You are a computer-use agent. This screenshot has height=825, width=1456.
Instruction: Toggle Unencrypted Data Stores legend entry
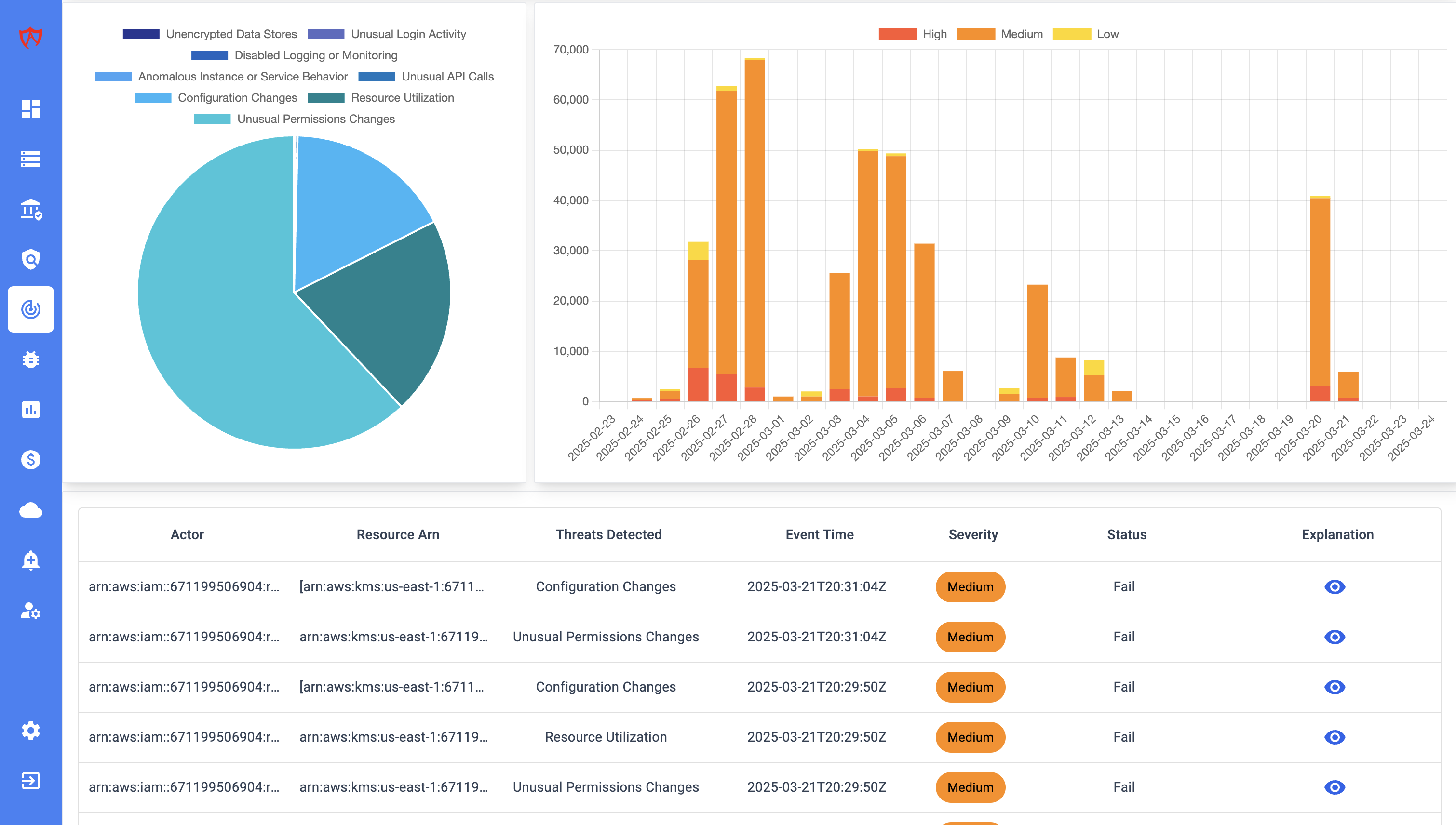tap(210, 34)
